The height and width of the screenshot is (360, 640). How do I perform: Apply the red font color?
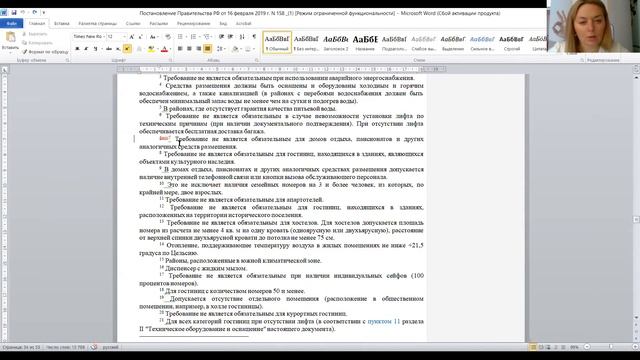coord(164,49)
